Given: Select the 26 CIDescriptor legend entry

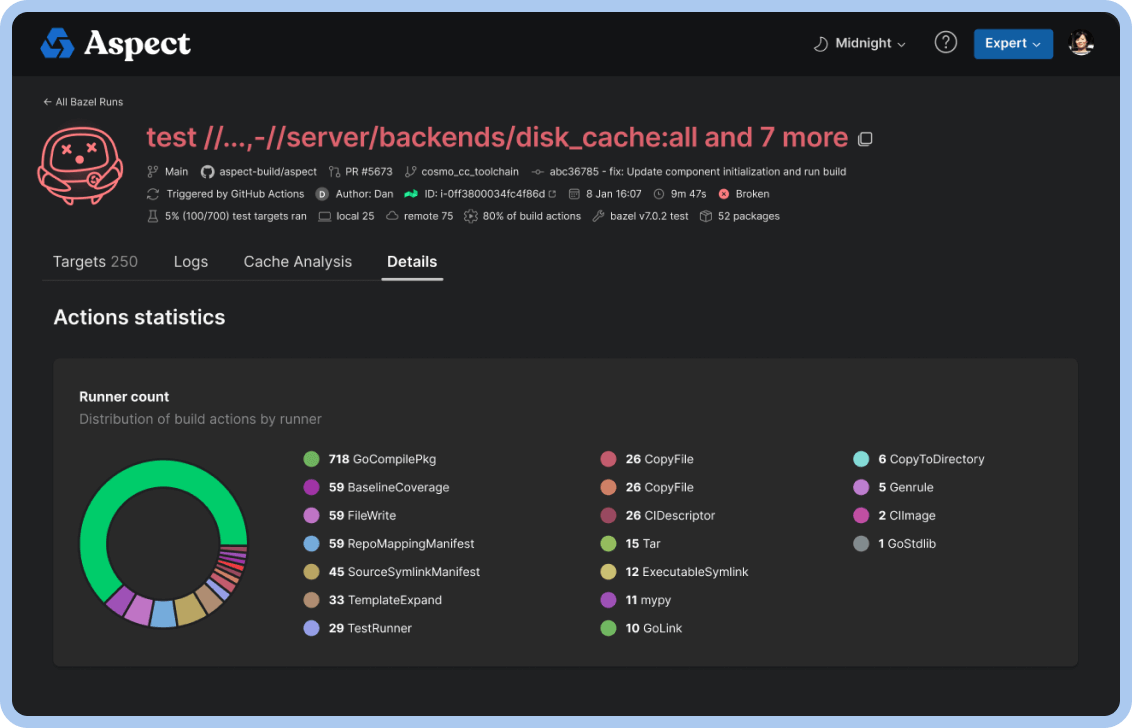Looking at the screenshot, I should [x=658, y=516].
